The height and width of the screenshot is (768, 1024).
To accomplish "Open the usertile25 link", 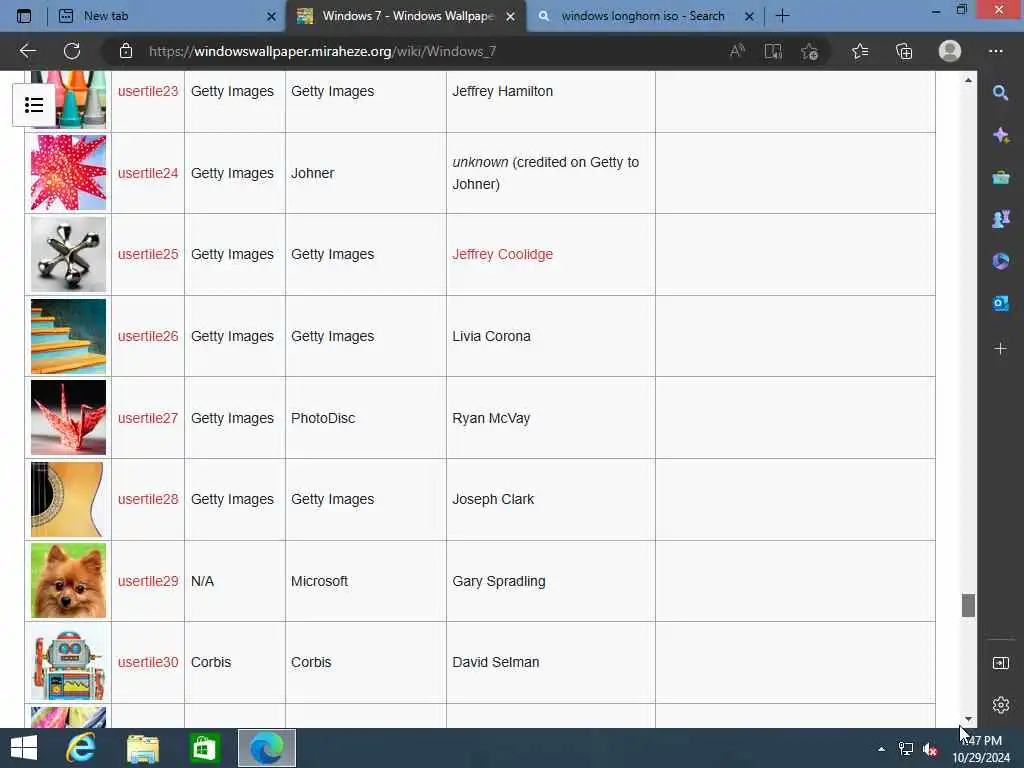I will point(148,254).
